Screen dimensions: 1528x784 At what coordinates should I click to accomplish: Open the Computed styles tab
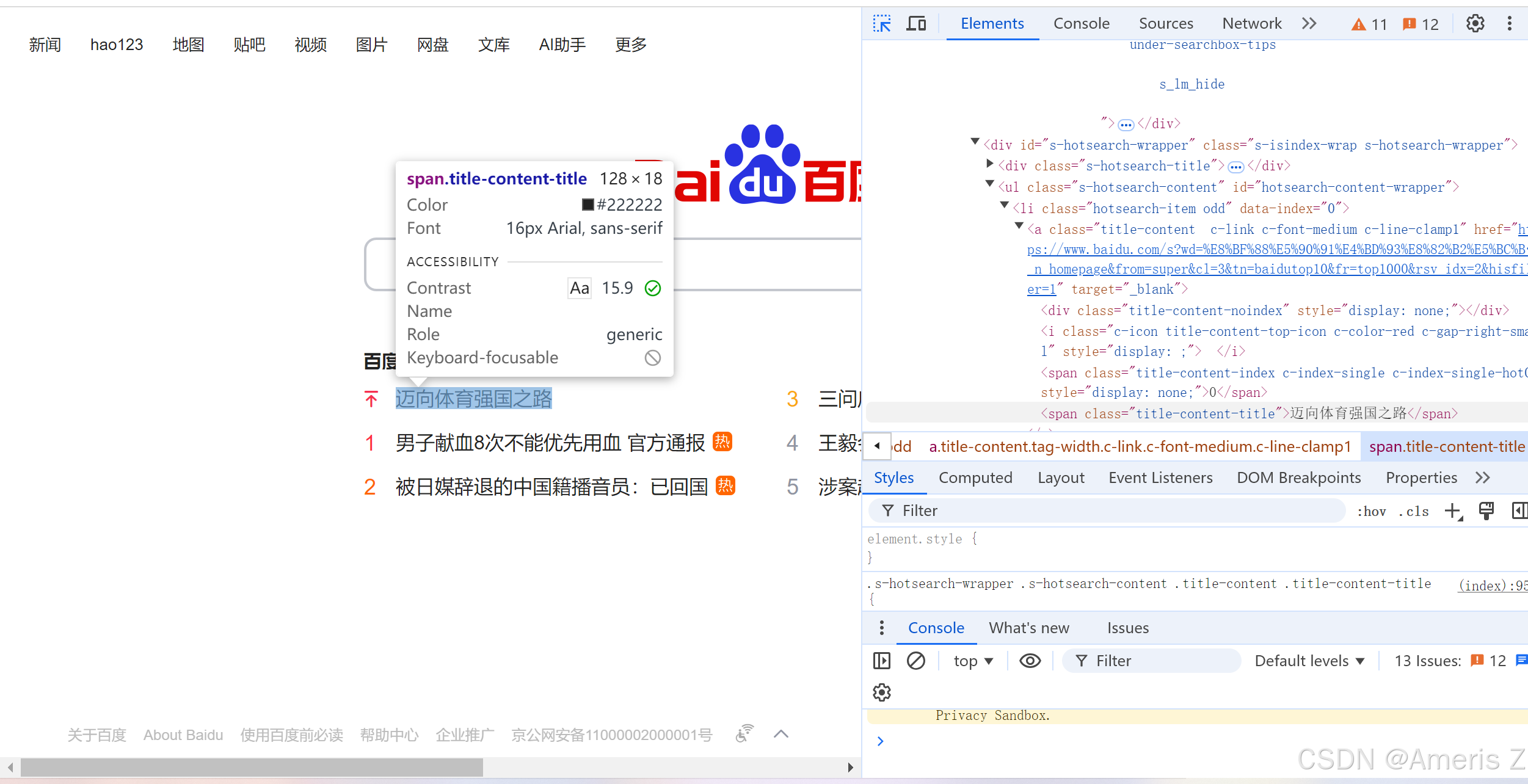(975, 477)
